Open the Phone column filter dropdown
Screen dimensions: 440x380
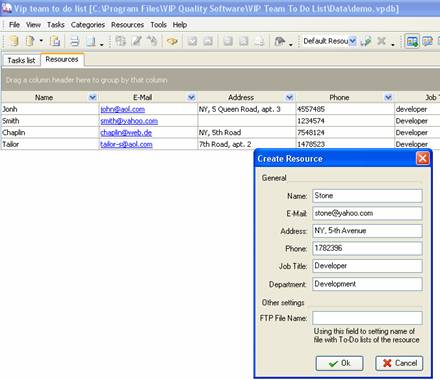[388, 97]
